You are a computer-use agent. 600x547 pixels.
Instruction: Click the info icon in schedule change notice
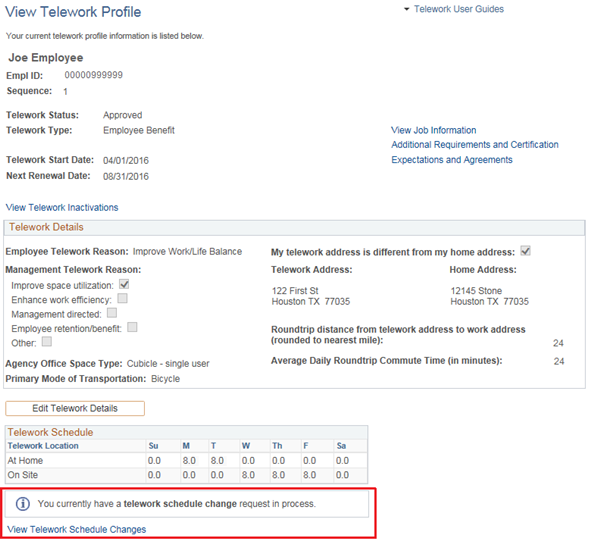(24, 504)
